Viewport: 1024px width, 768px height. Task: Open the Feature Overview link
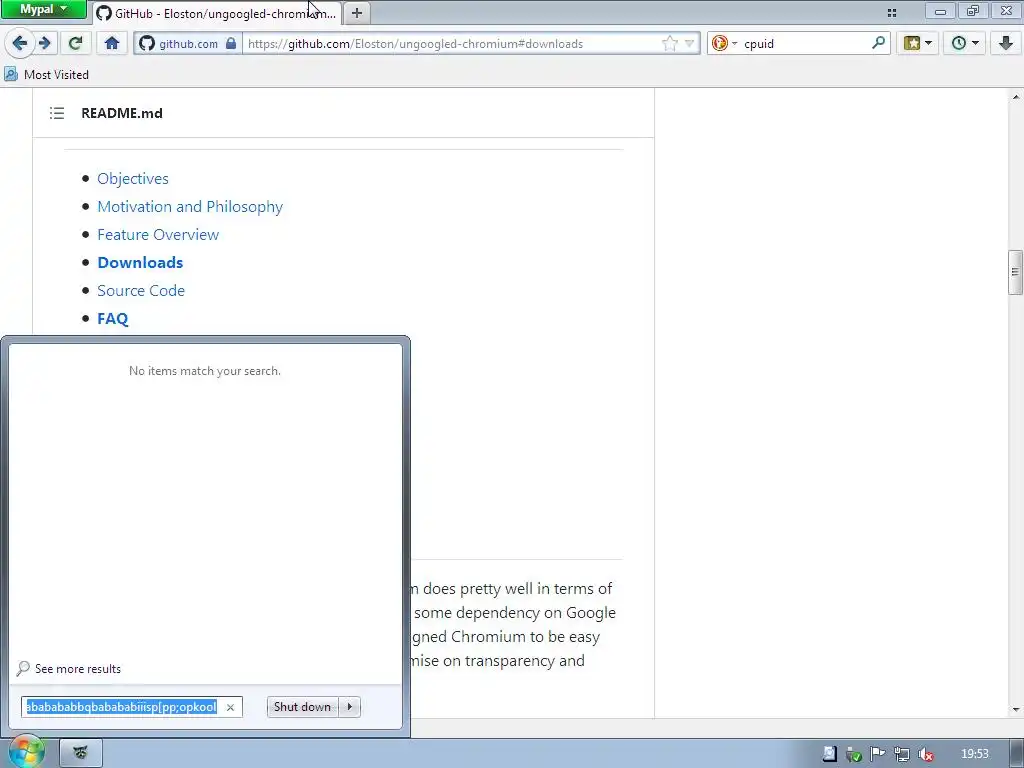pos(158,234)
